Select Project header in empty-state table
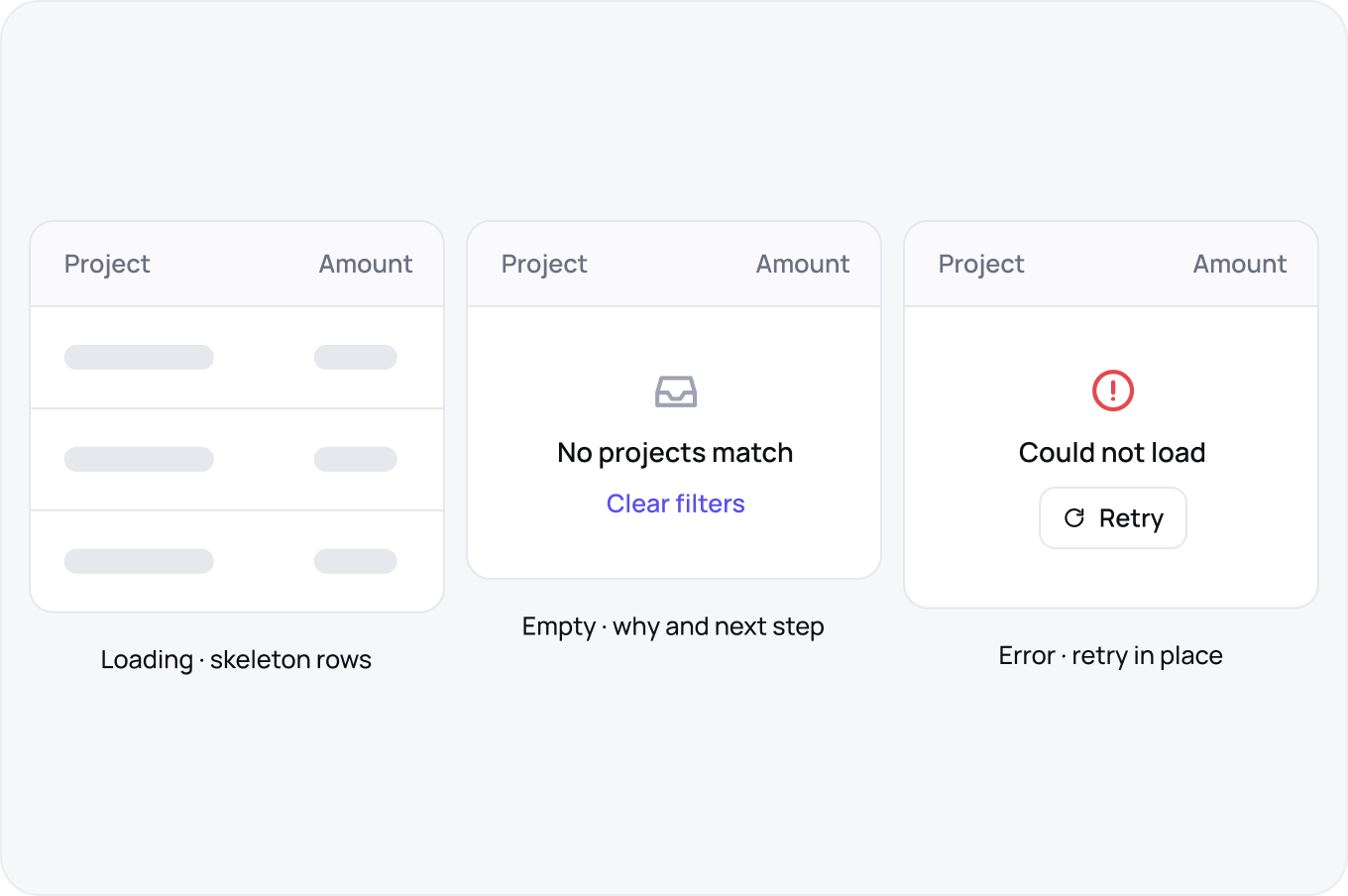The image size is (1348, 896). pos(544,264)
